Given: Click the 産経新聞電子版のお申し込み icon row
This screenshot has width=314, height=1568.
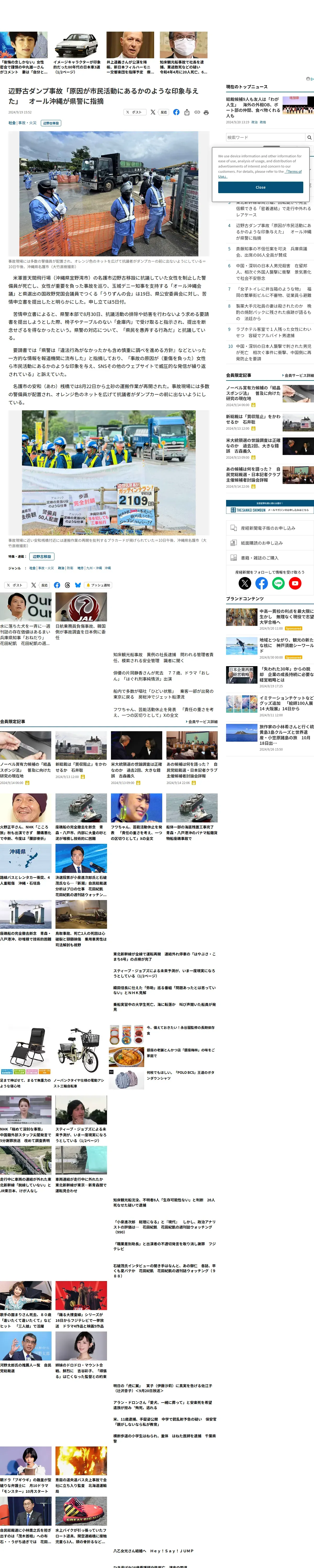Looking at the screenshot, I should (x=270, y=528).
